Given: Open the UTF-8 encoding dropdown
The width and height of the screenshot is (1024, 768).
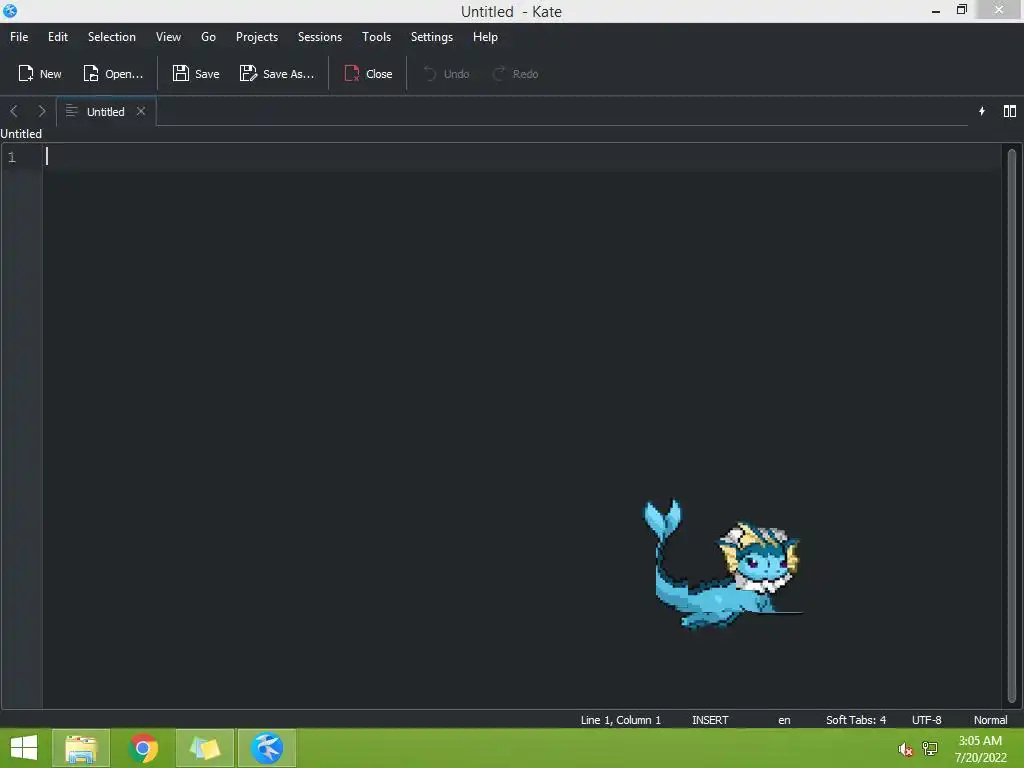Looking at the screenshot, I should click(926, 720).
